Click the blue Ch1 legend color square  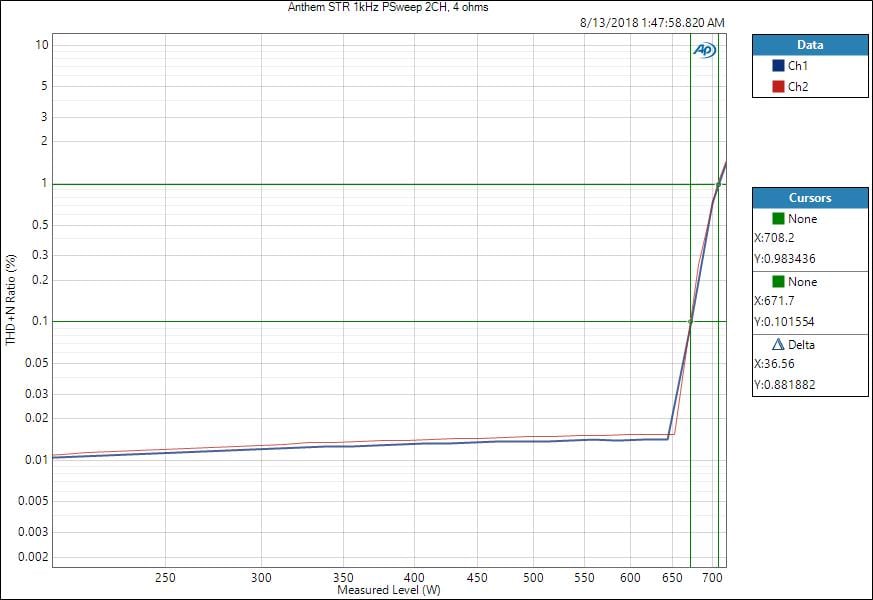point(778,66)
